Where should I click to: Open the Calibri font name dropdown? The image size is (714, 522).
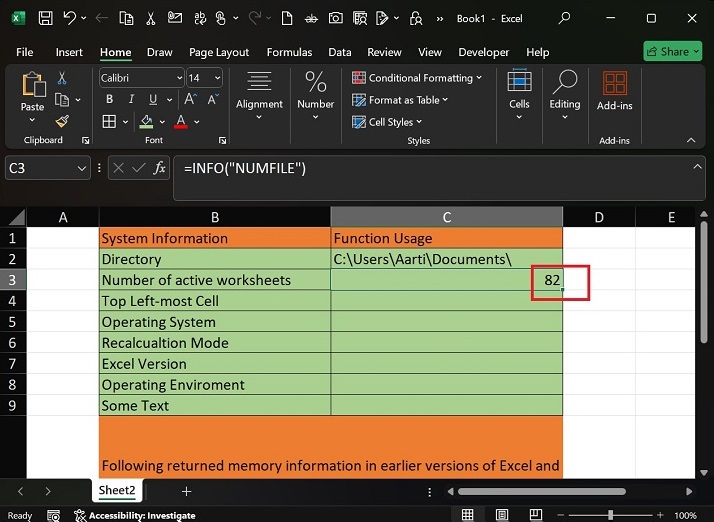[179, 78]
